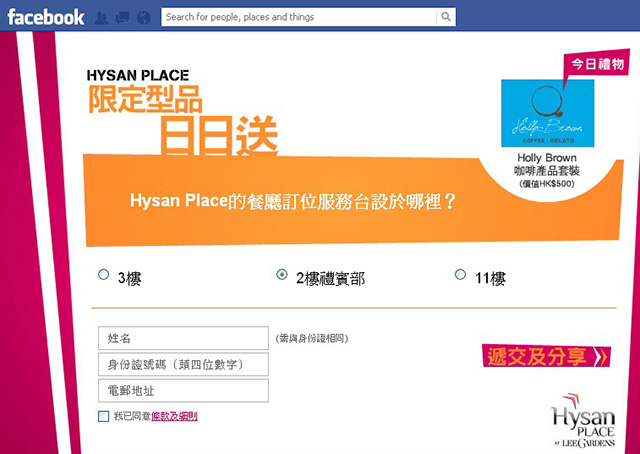Click the 姓名 name field
640x454 pixels.
183,338
